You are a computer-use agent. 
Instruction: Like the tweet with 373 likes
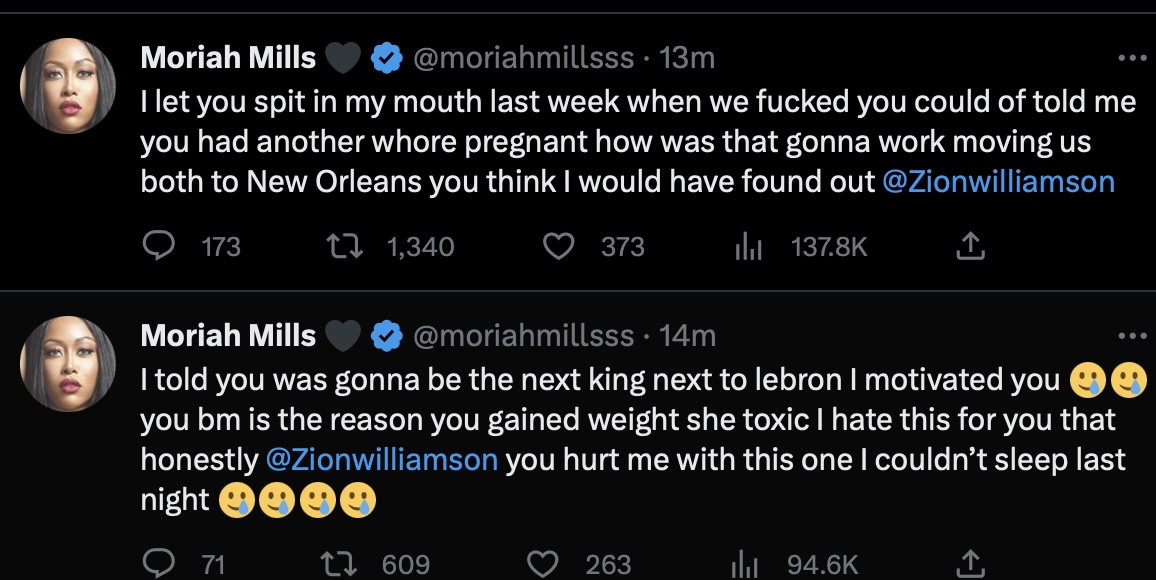pos(557,246)
